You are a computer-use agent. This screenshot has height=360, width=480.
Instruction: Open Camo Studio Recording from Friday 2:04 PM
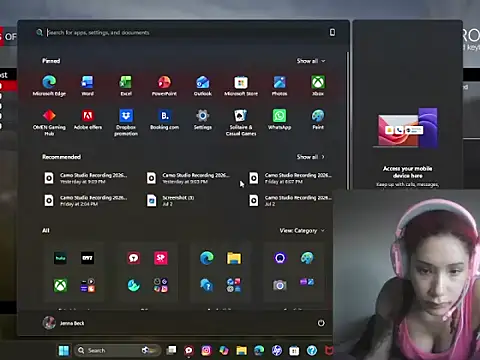pyautogui.click(x=87, y=201)
